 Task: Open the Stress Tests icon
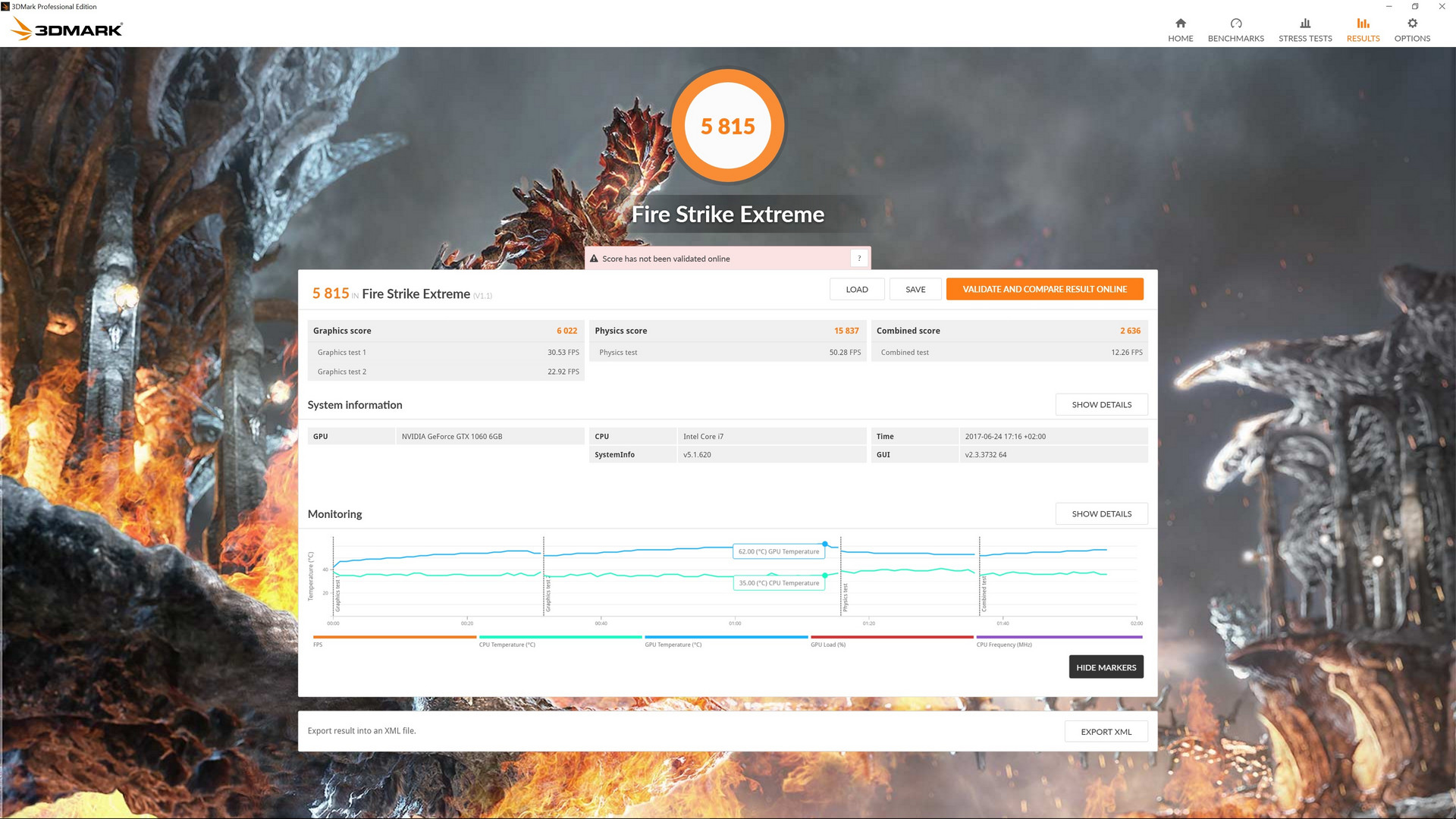click(x=1304, y=24)
